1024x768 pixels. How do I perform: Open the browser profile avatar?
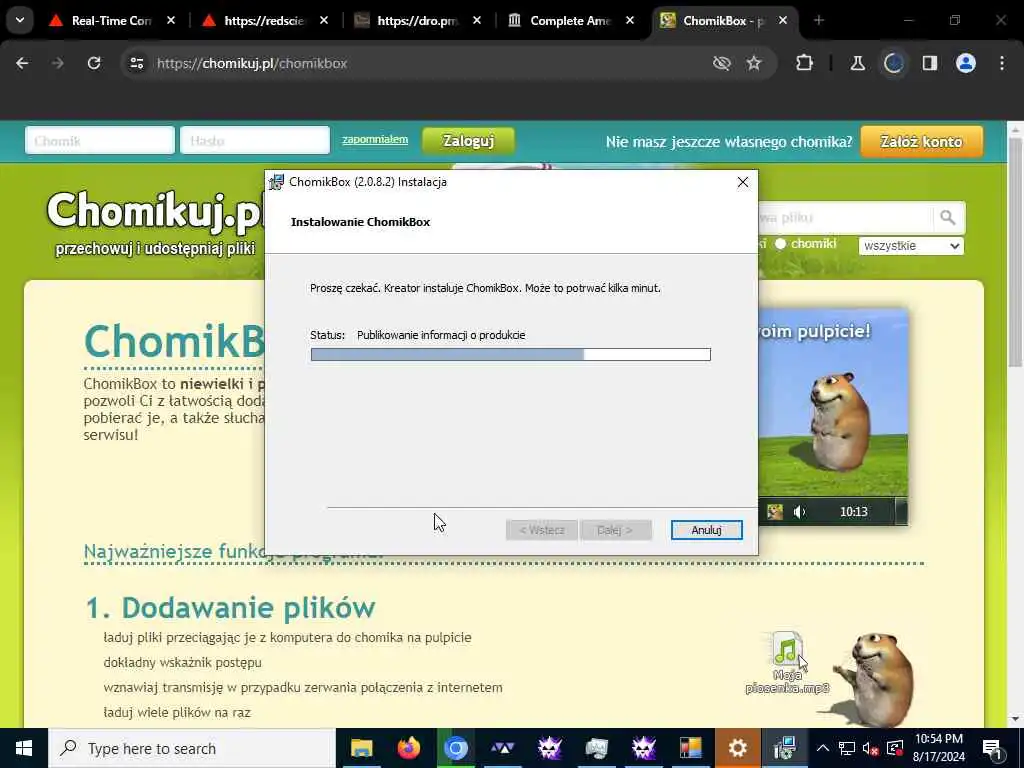(x=966, y=63)
